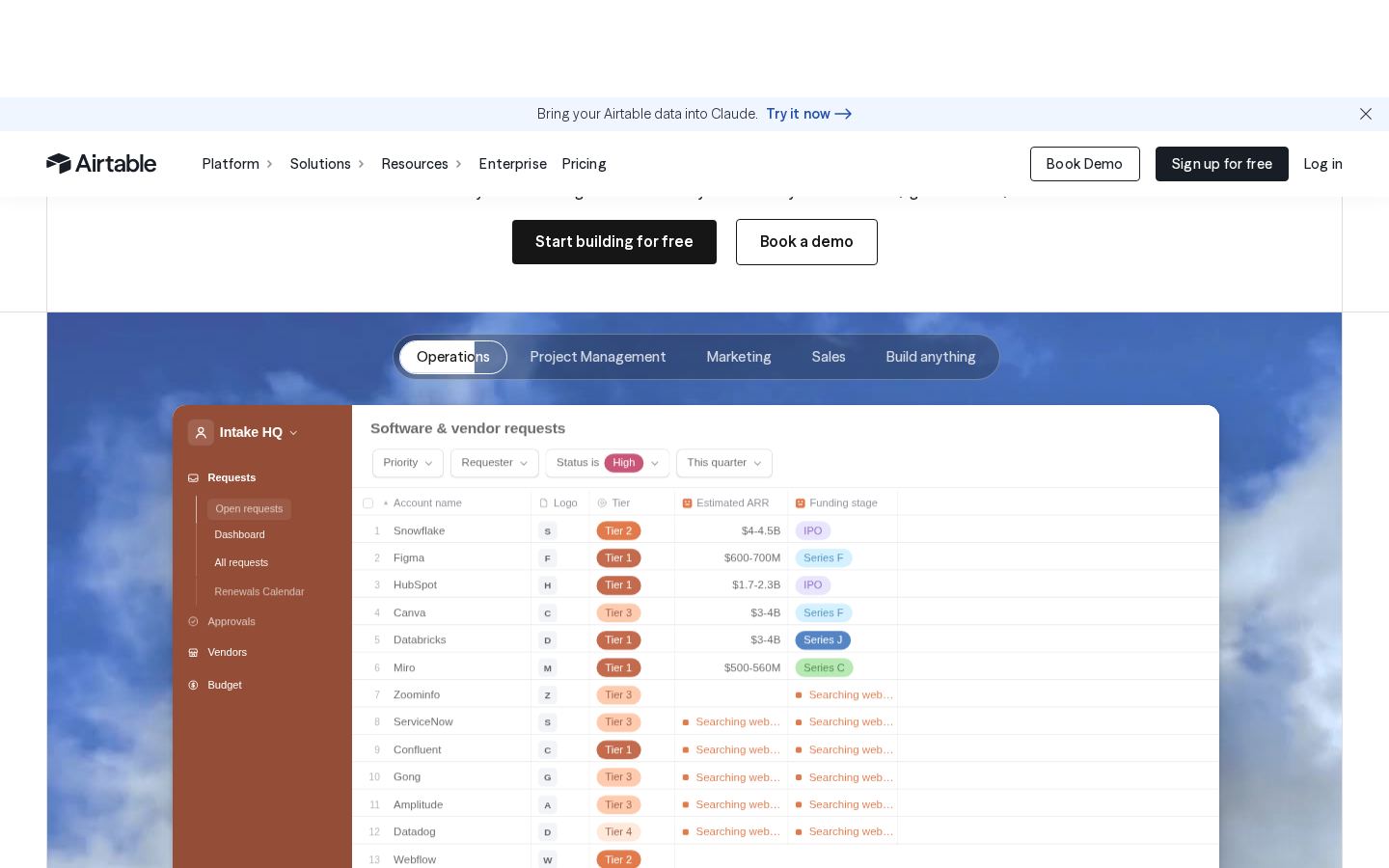Click the Gong G logo icon
This screenshot has width=1389, height=868.
pyautogui.click(x=548, y=777)
